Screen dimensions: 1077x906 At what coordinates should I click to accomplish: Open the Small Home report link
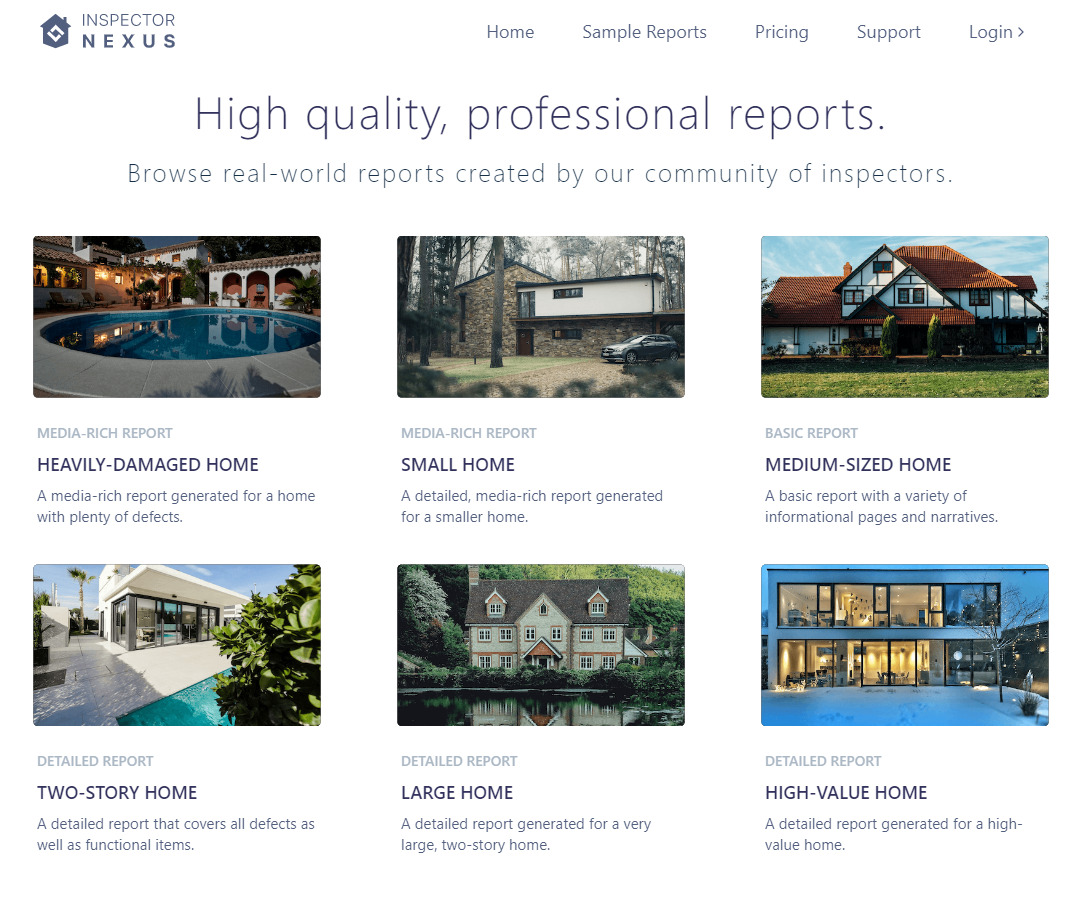click(458, 464)
